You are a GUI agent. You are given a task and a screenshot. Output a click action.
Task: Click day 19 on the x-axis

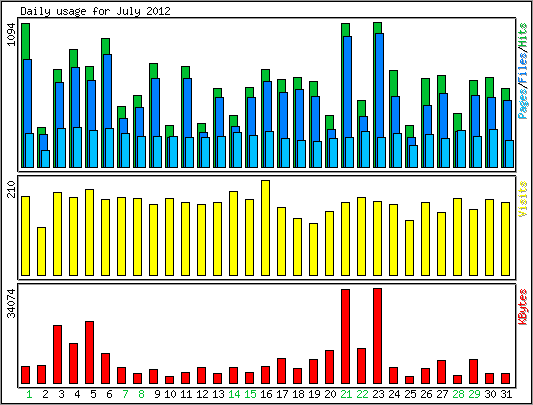(x=314, y=394)
